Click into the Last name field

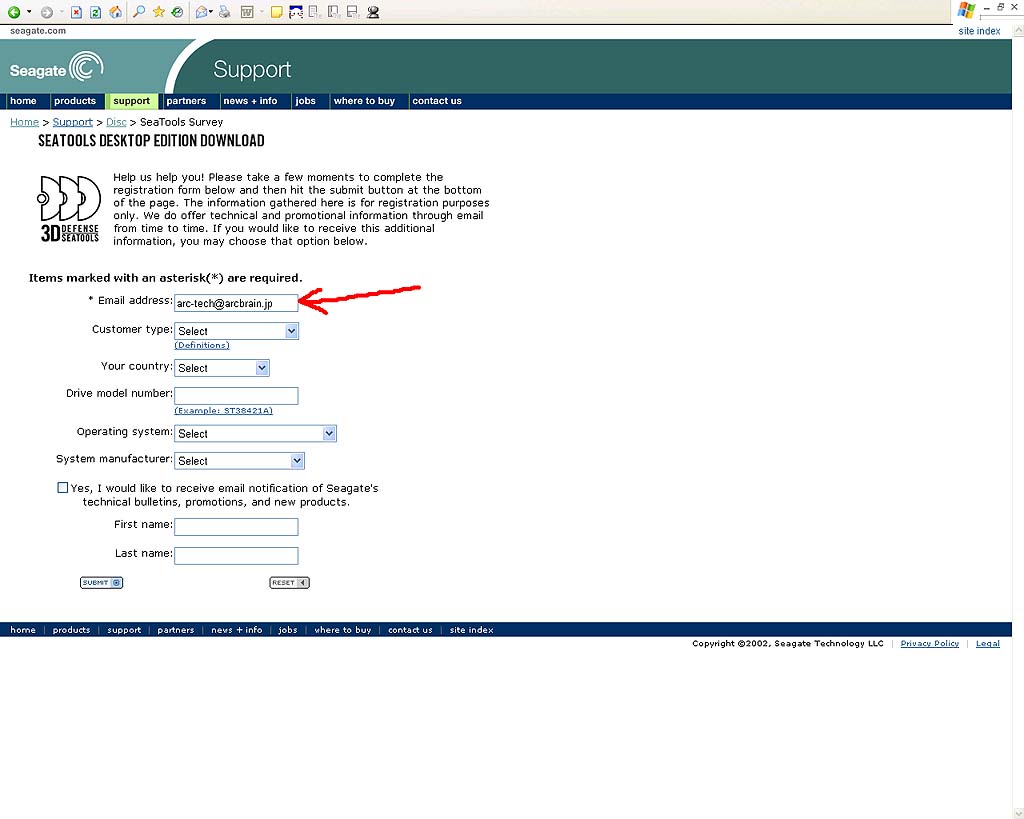click(236, 556)
